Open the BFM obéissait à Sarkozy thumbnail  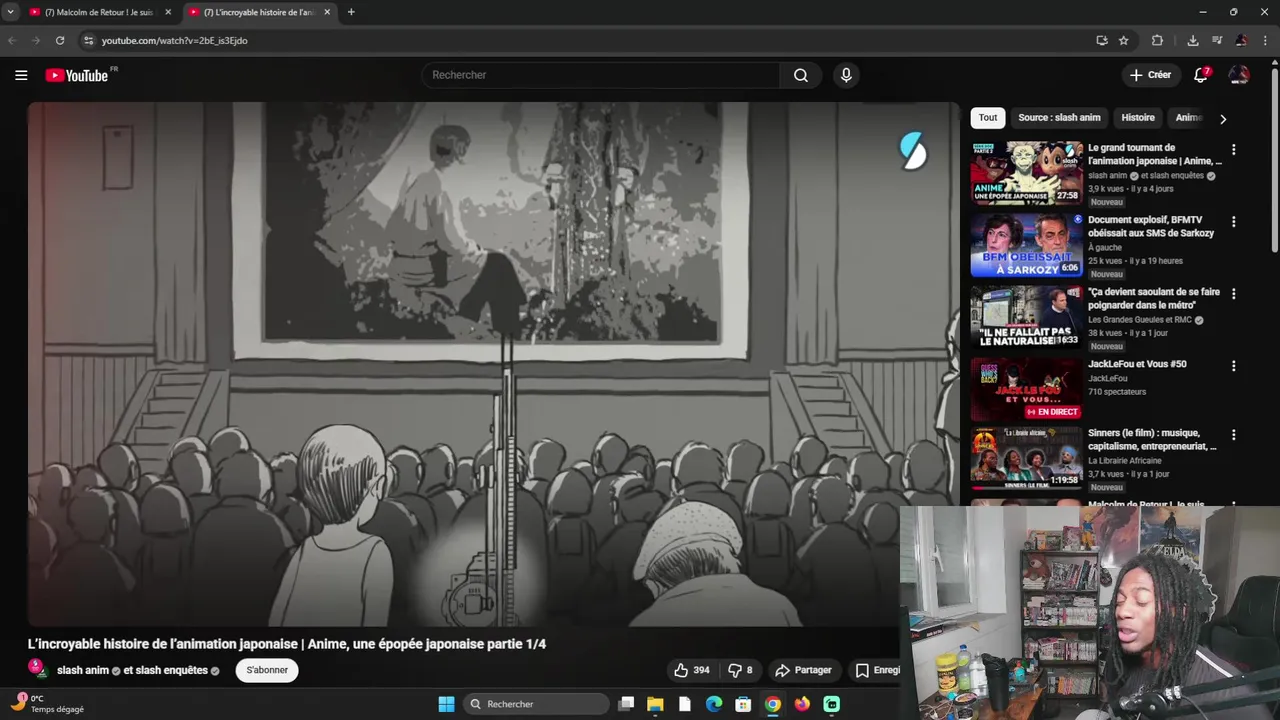1026,245
